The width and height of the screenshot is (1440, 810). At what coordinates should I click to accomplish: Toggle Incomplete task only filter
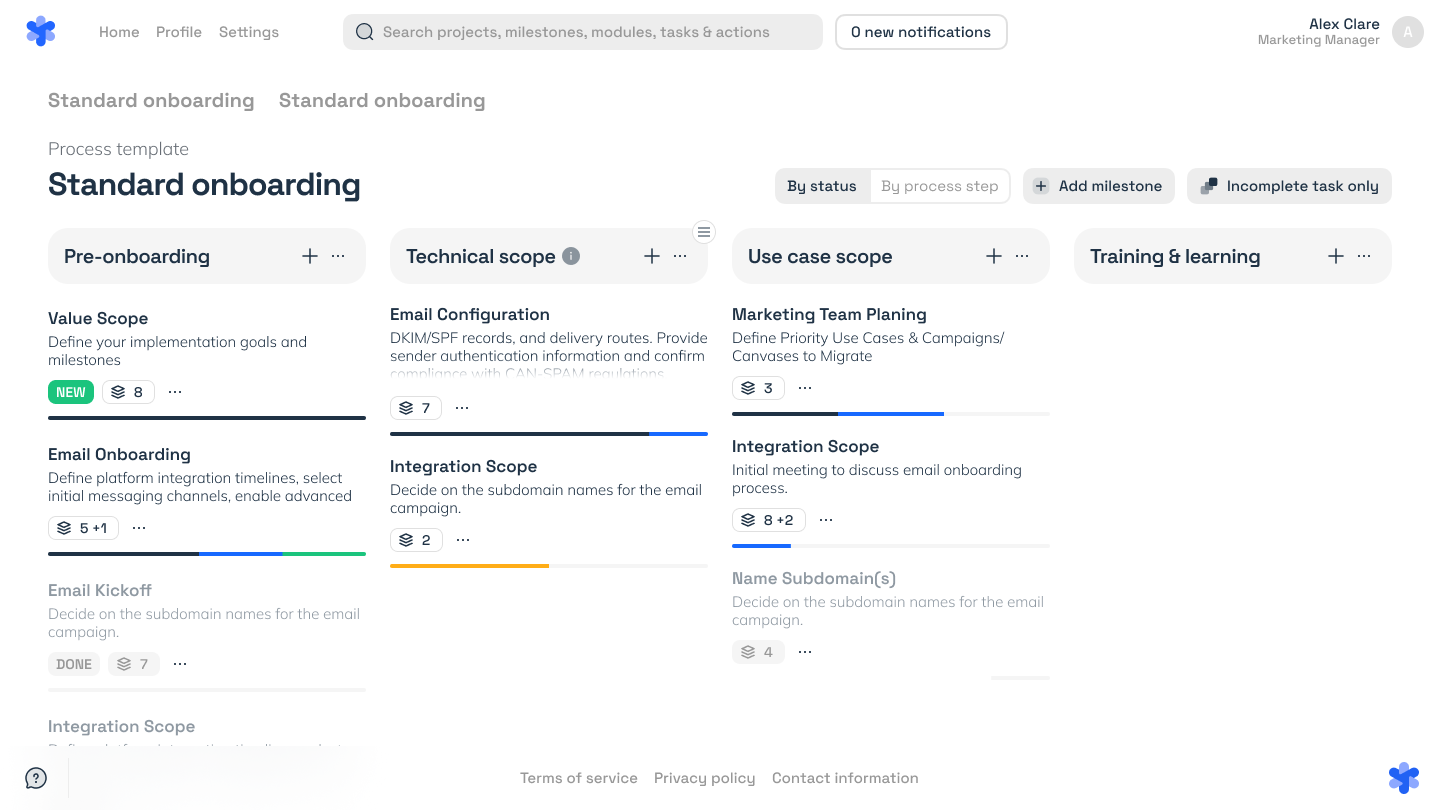(1289, 186)
